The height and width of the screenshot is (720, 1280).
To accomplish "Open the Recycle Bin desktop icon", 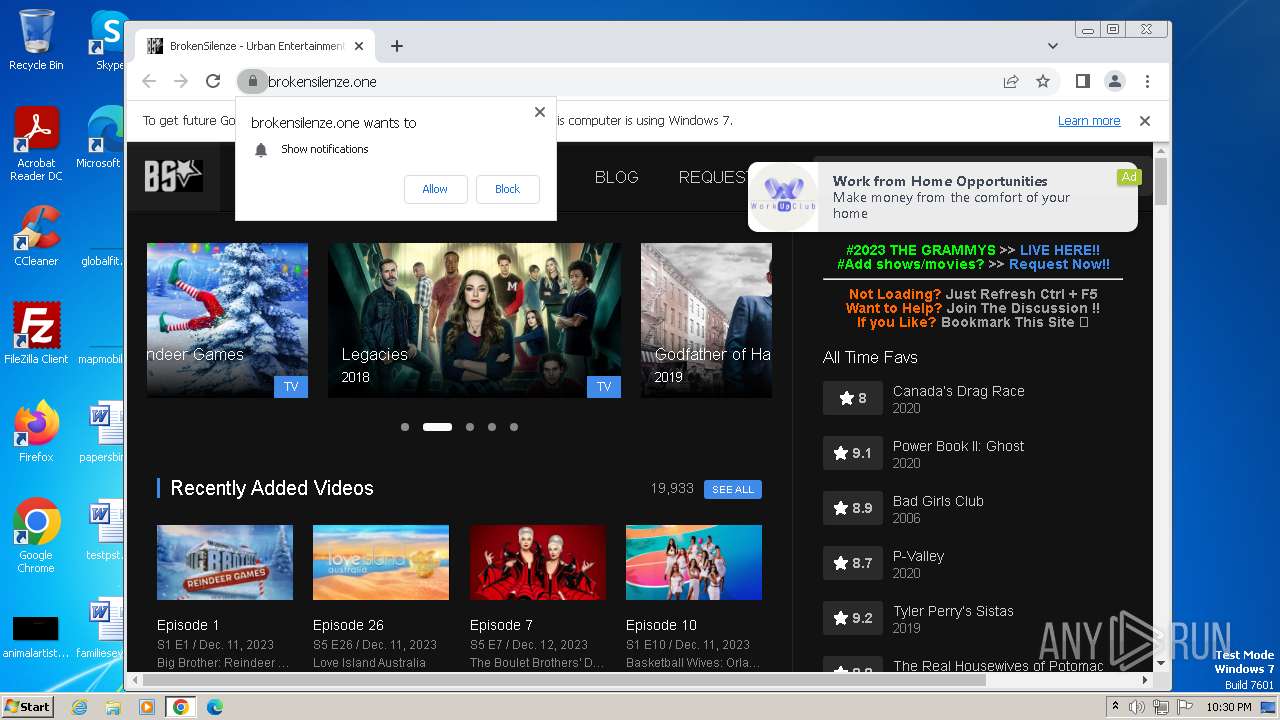I will click(36, 41).
